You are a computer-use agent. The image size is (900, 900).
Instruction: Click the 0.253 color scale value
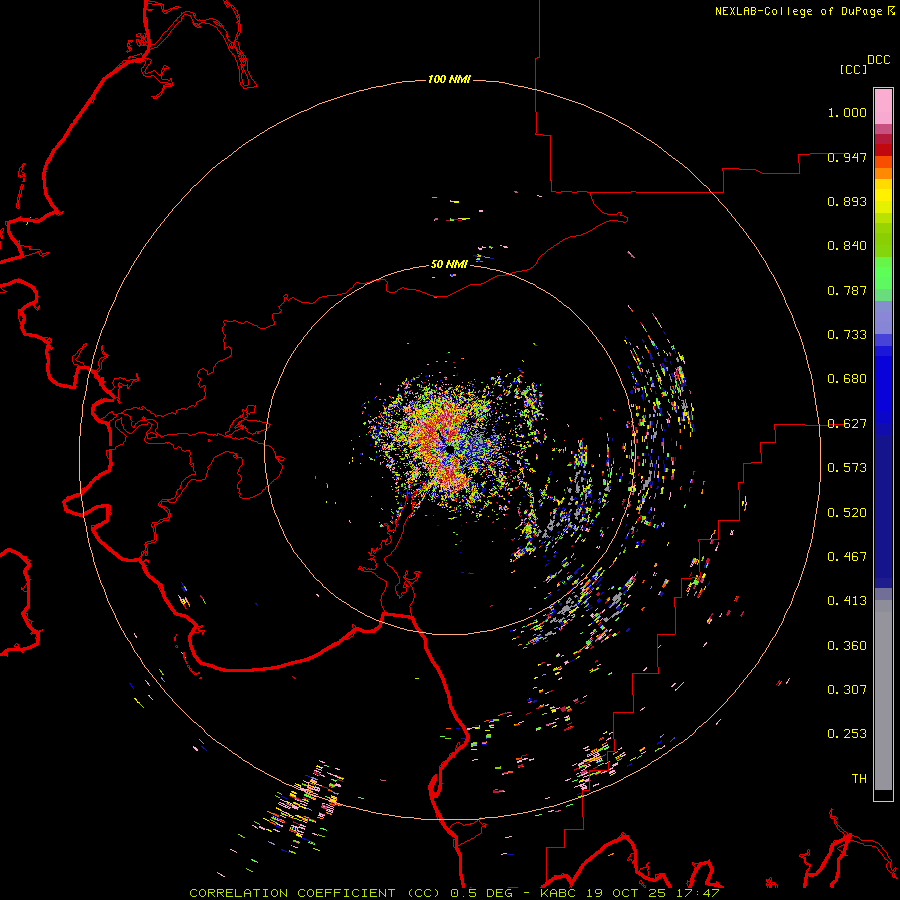pyautogui.click(x=847, y=734)
